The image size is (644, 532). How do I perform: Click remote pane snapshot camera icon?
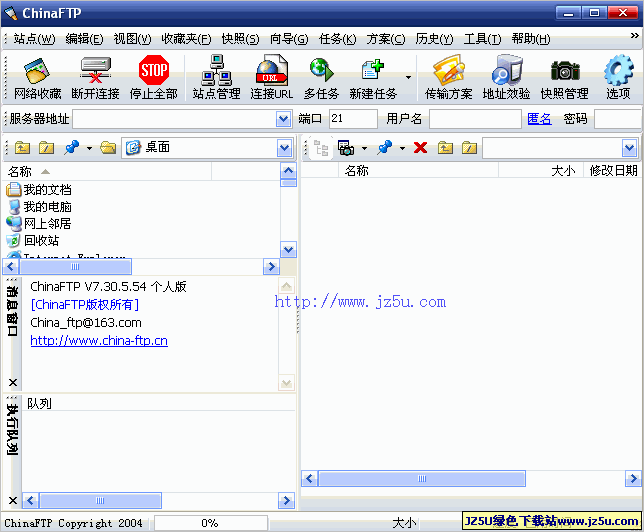click(346, 148)
